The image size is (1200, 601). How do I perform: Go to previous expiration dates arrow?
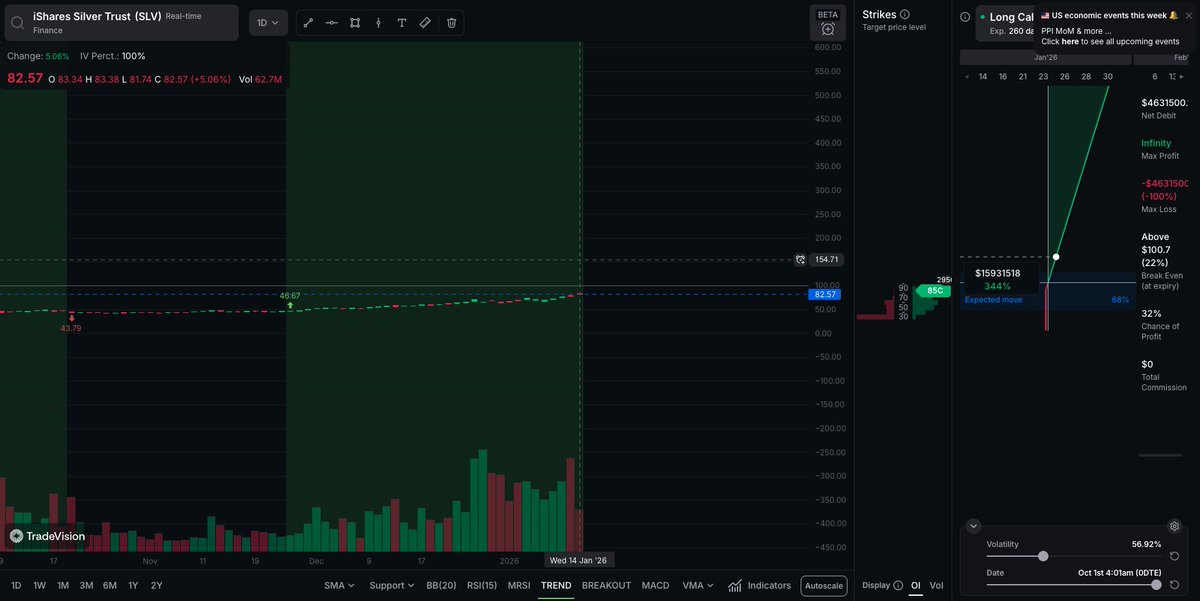click(967, 77)
